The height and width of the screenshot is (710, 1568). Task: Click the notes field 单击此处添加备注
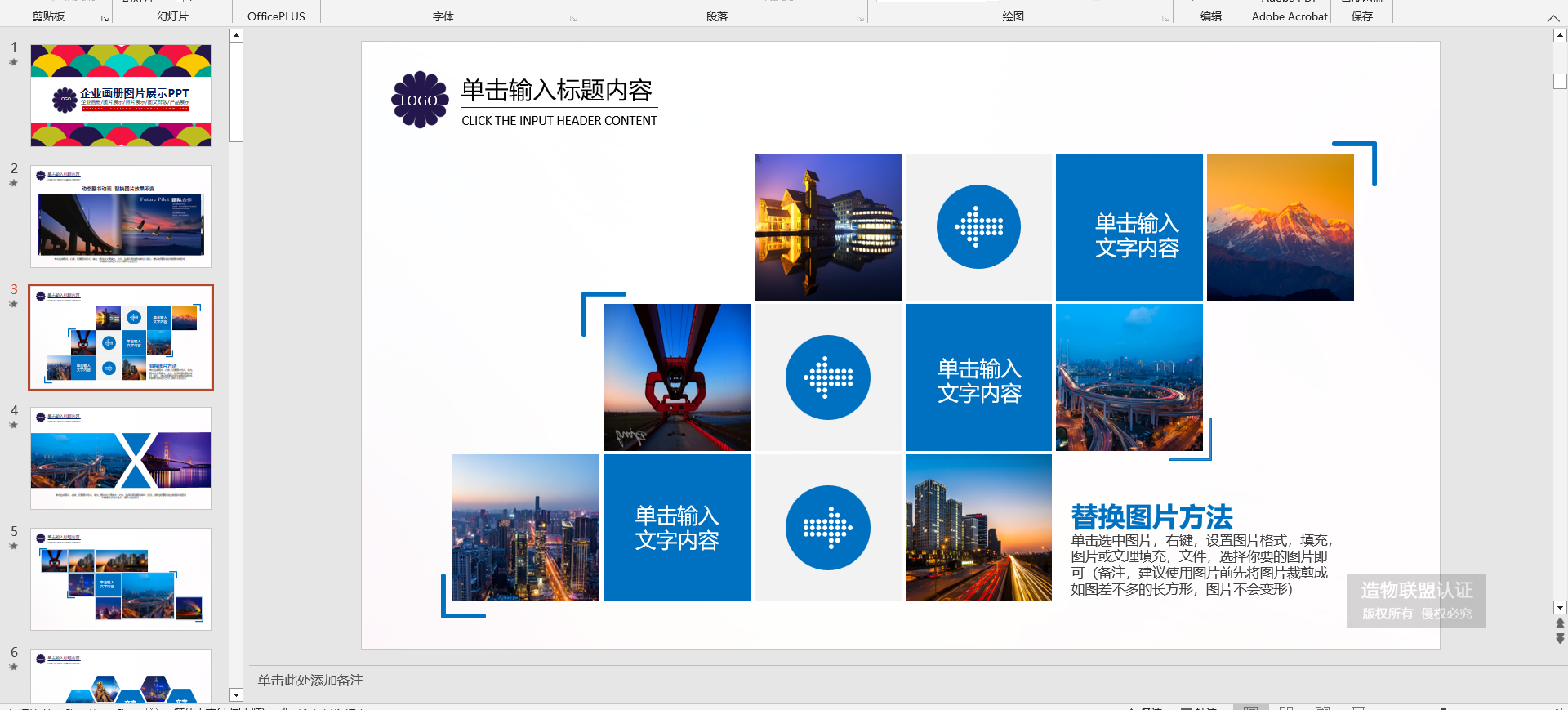click(310, 680)
